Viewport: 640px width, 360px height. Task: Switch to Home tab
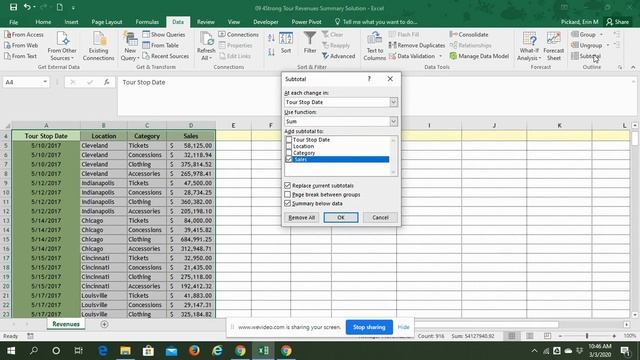43,22
